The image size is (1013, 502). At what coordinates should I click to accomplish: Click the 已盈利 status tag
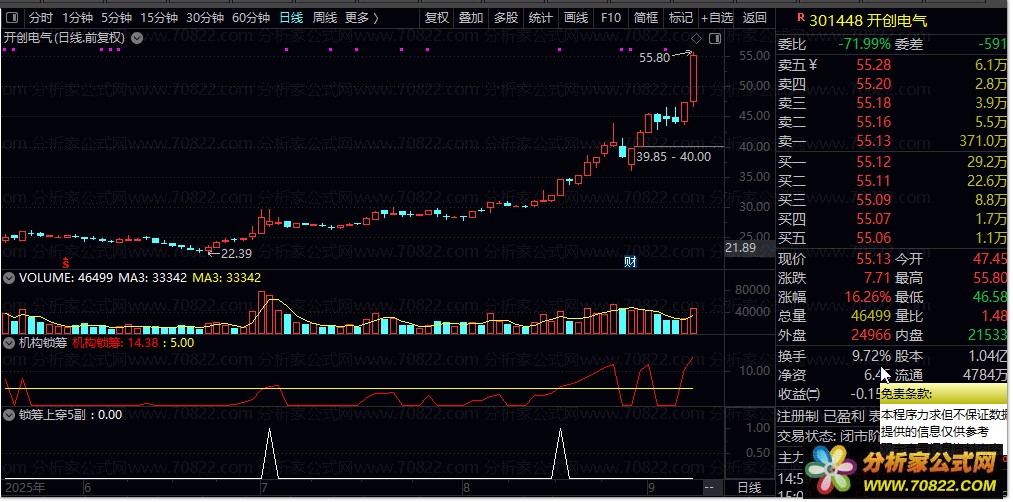point(844,416)
